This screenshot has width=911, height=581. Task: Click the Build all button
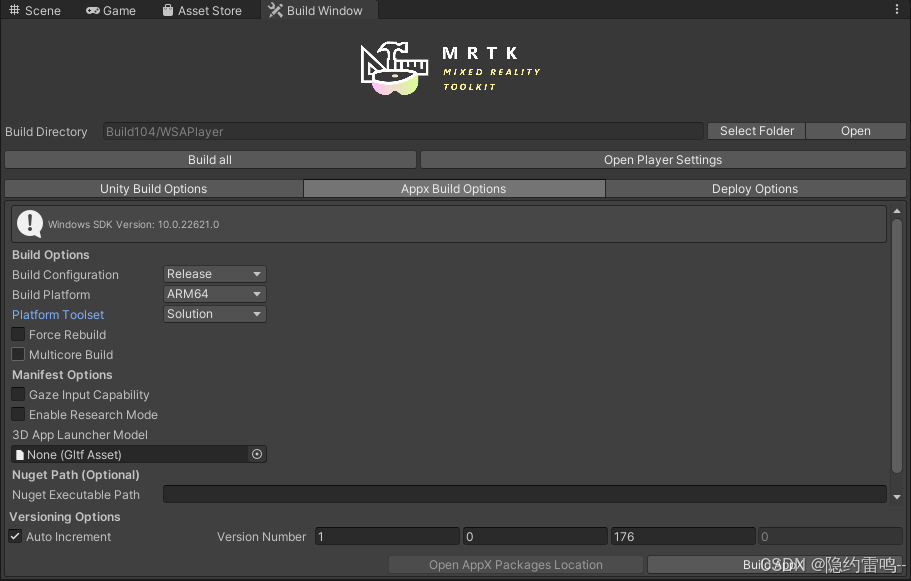(210, 160)
